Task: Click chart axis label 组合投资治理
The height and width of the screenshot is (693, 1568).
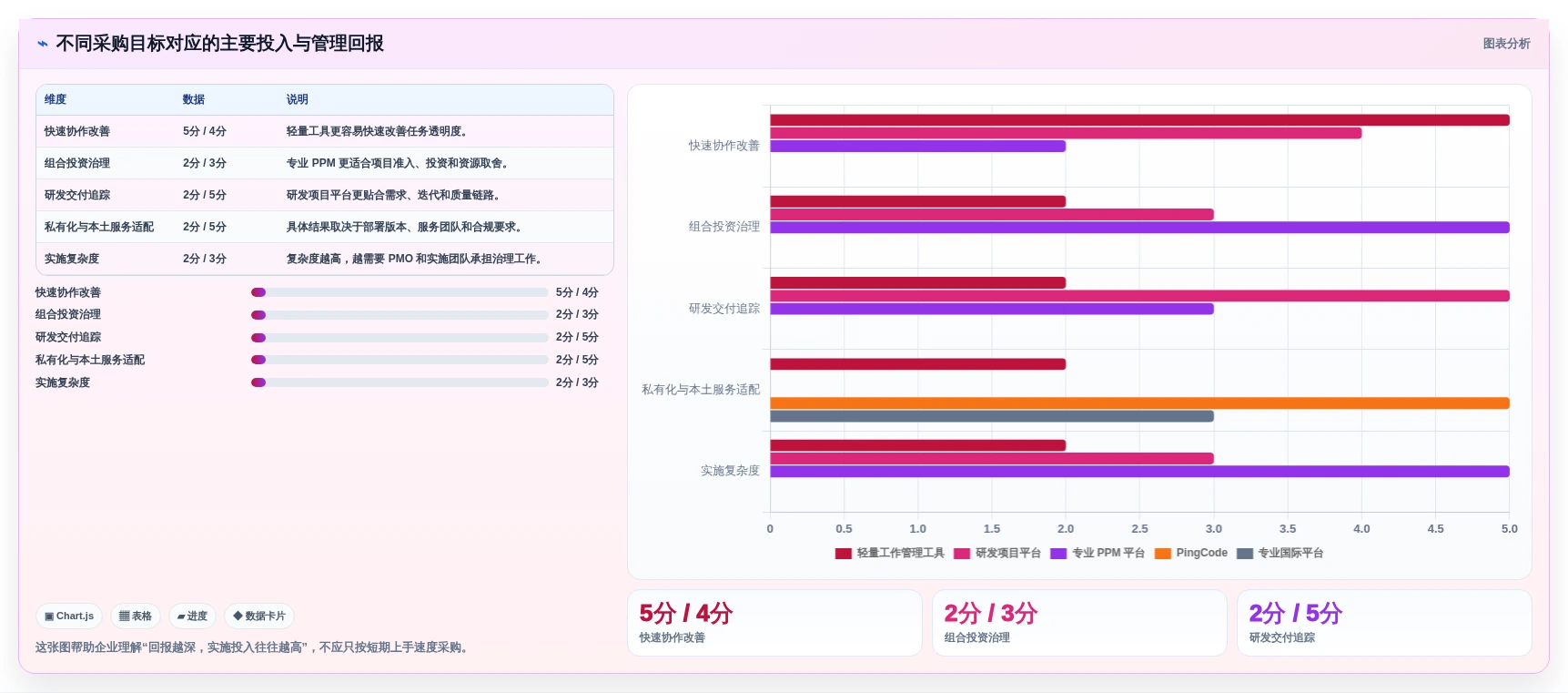Action: click(x=723, y=227)
